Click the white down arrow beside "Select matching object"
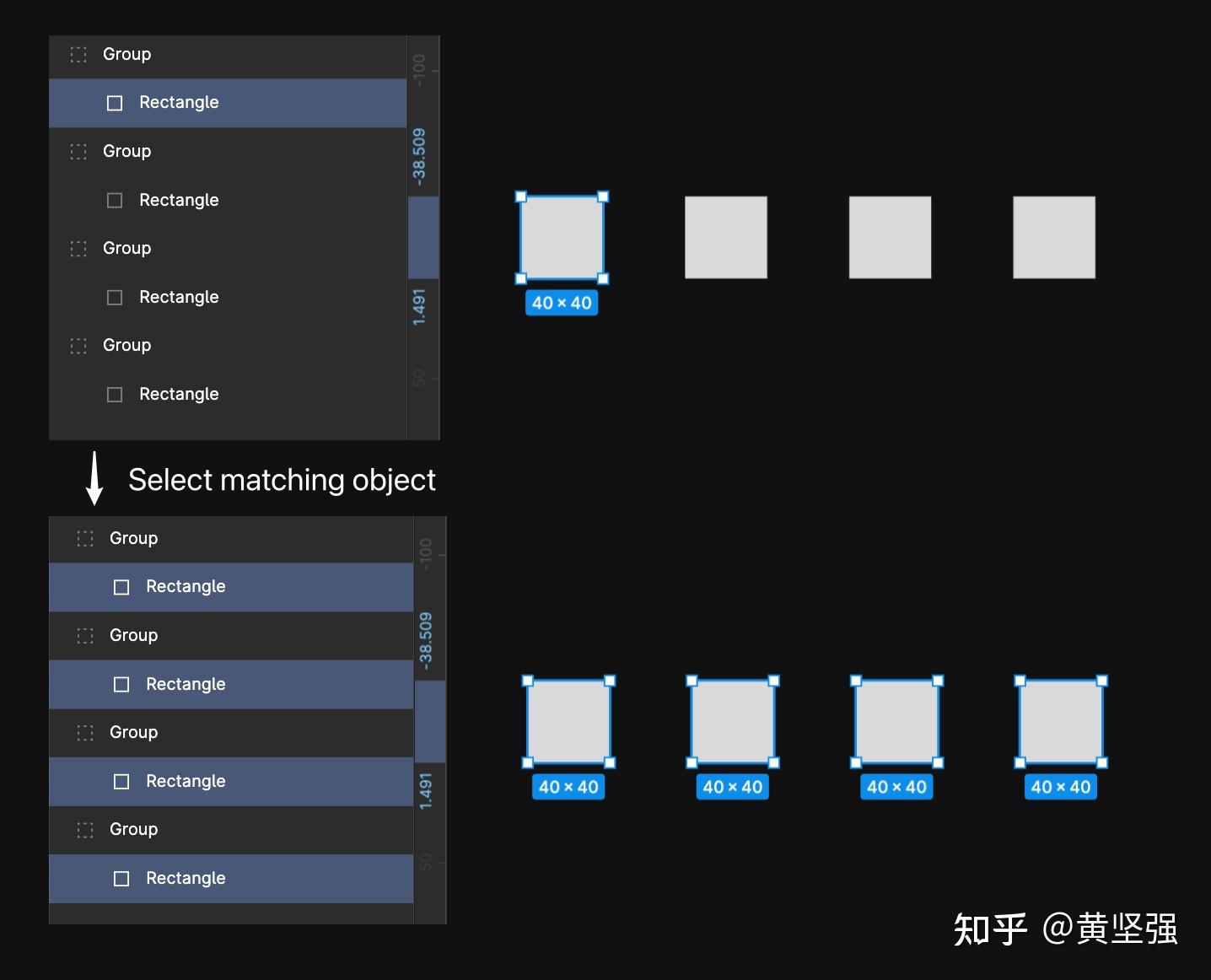The height and width of the screenshot is (980, 1211). click(95, 478)
